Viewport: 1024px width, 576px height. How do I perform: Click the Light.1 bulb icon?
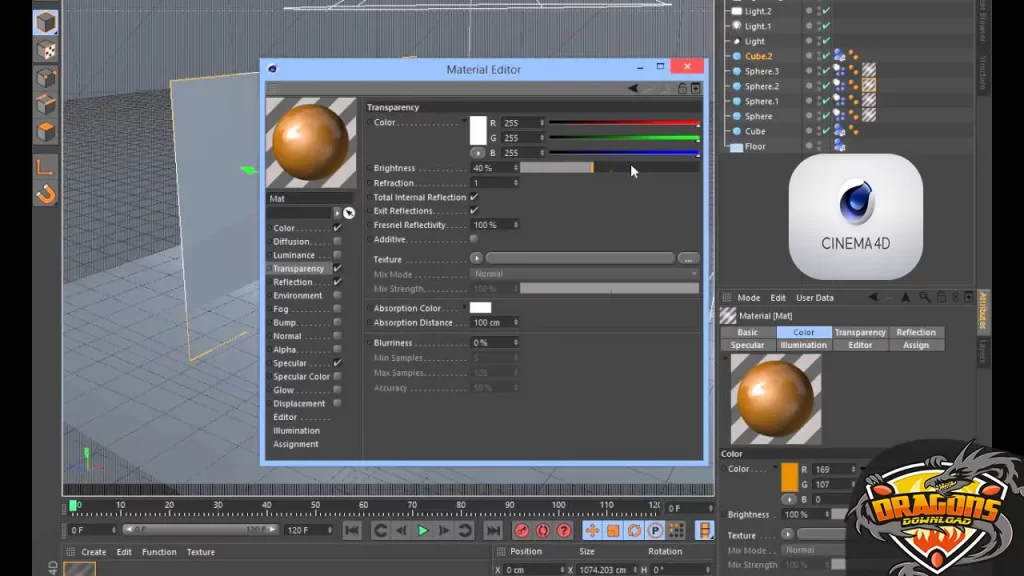click(x=737, y=25)
